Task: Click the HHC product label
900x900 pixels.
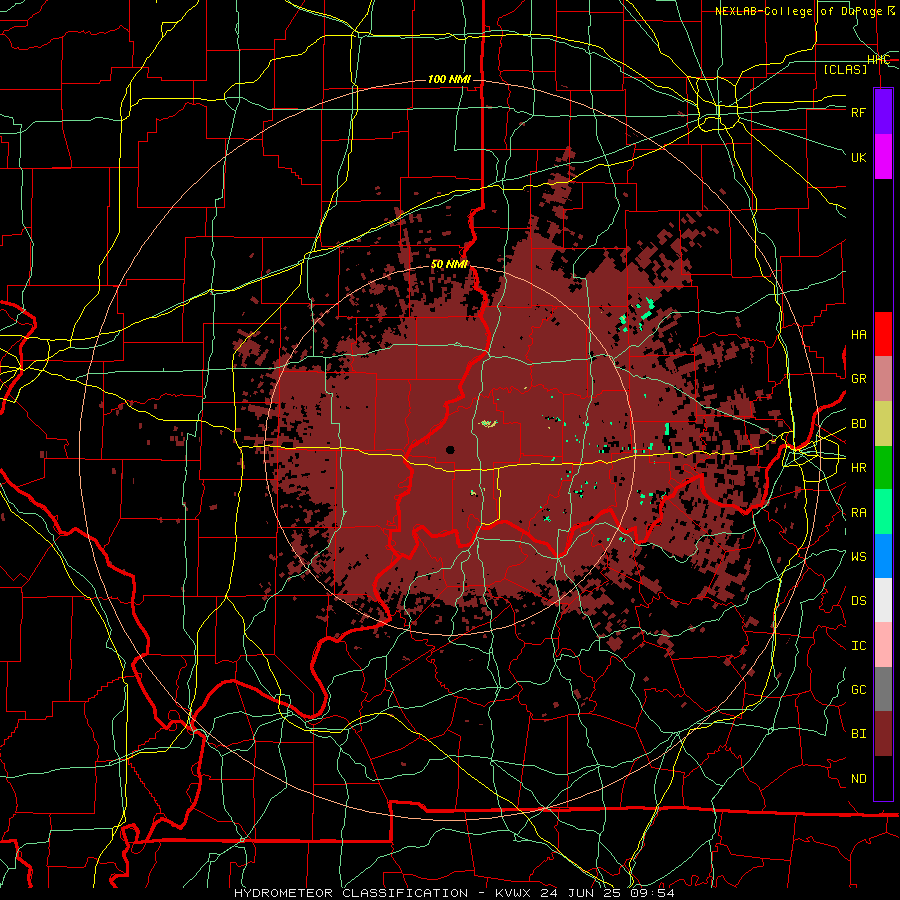Action: point(878,60)
